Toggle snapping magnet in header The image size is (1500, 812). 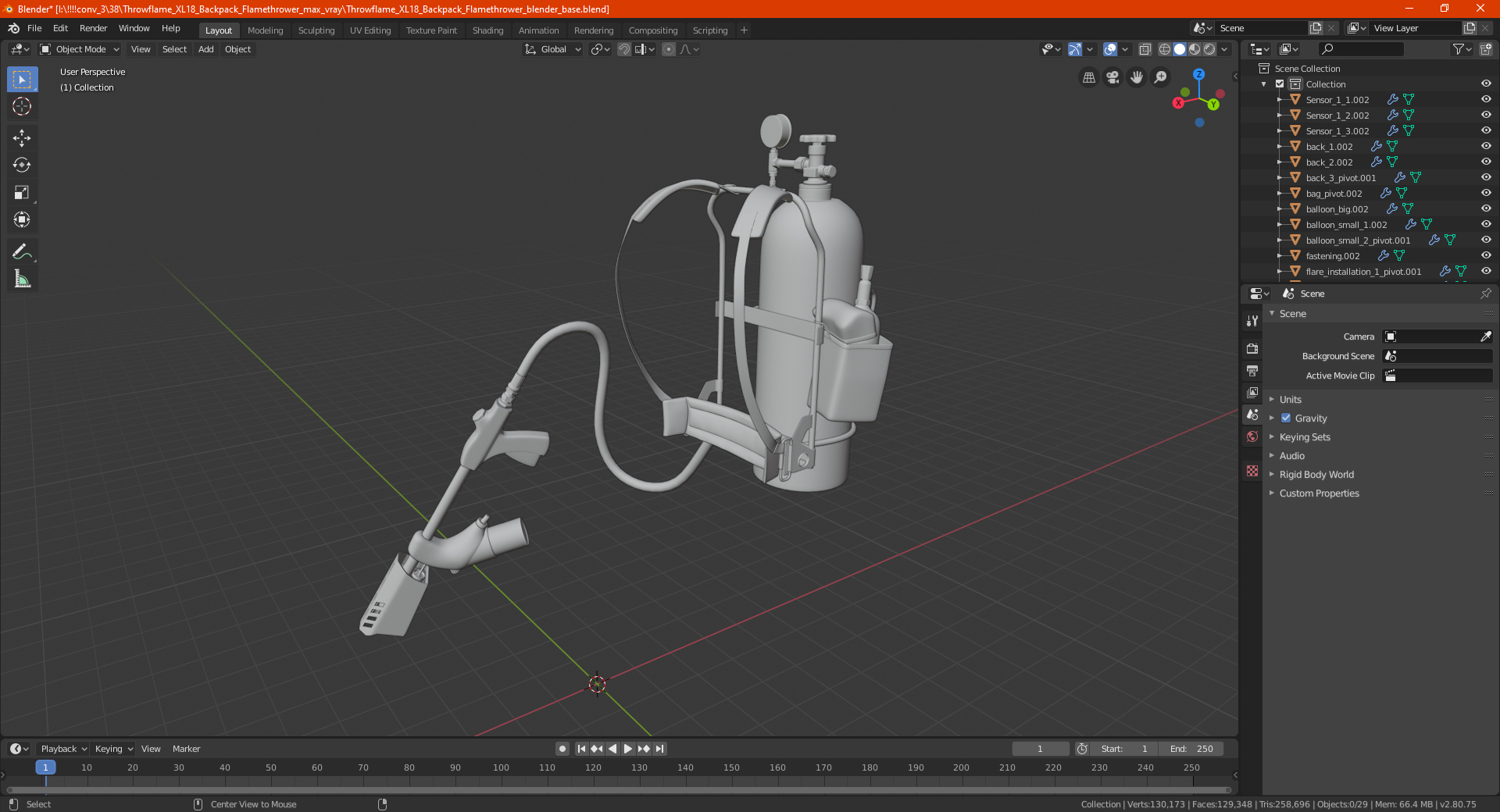(x=624, y=49)
